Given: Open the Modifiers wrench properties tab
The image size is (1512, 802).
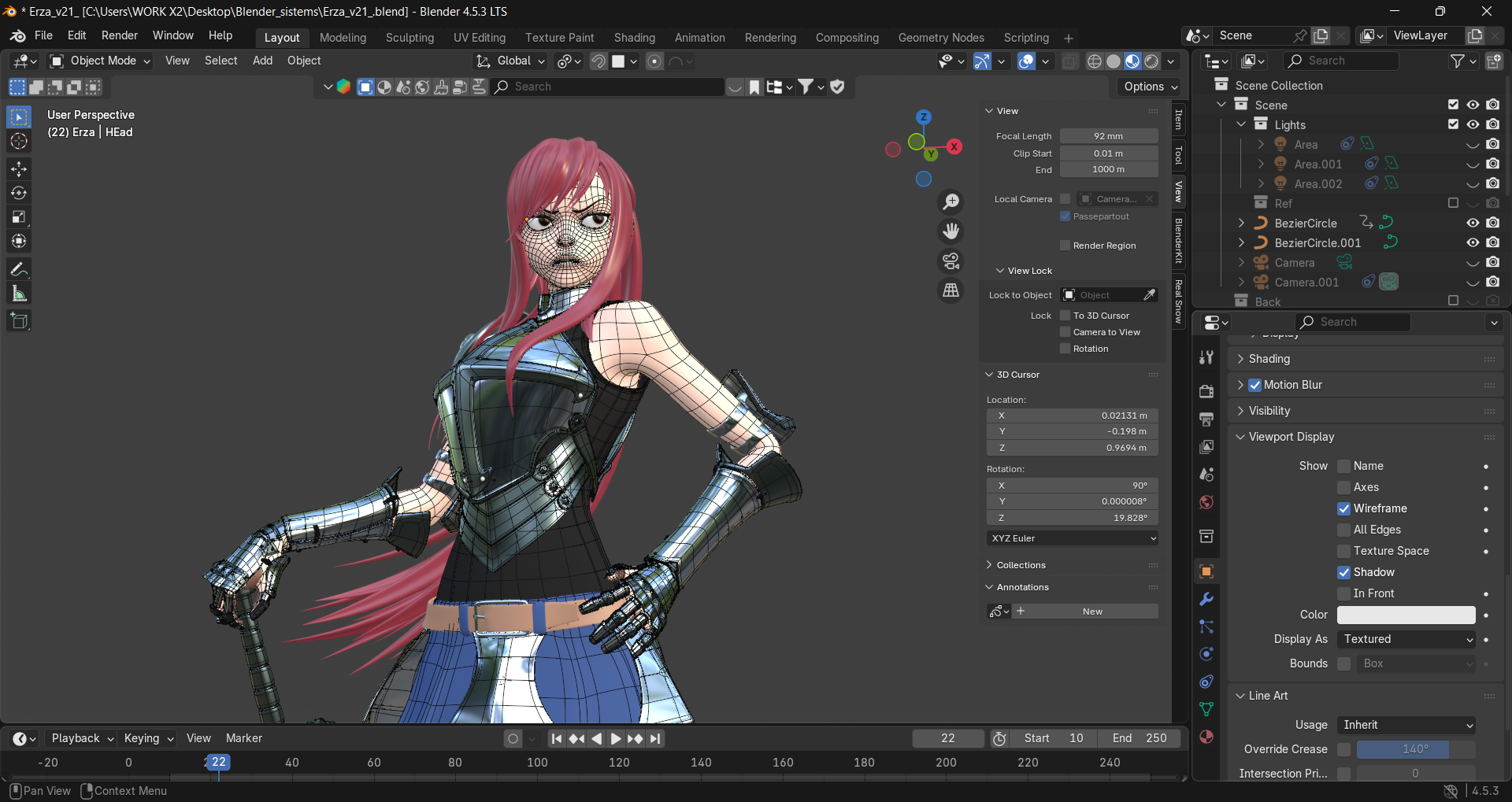Looking at the screenshot, I should [1206, 599].
